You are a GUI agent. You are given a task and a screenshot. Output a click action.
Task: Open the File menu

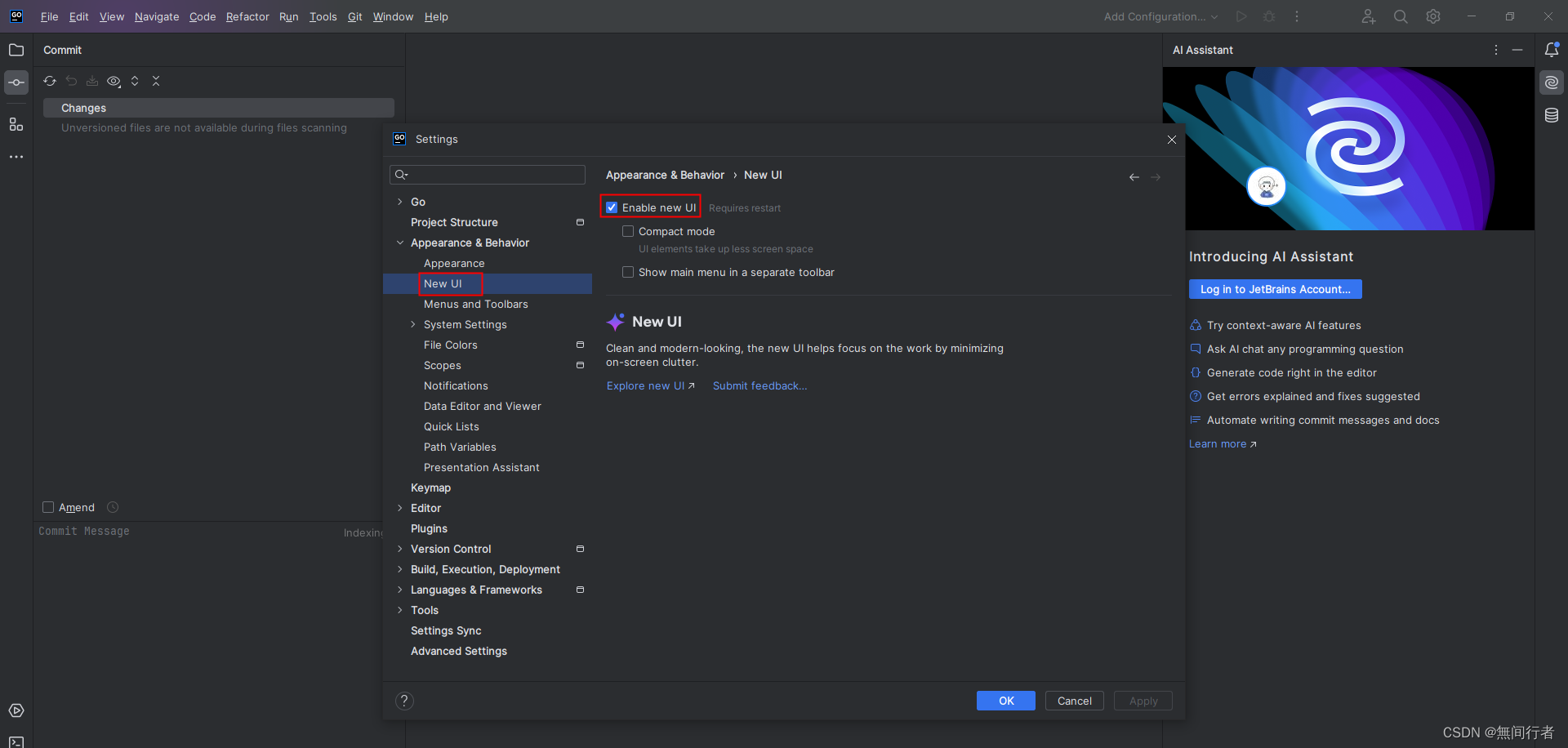tap(49, 16)
